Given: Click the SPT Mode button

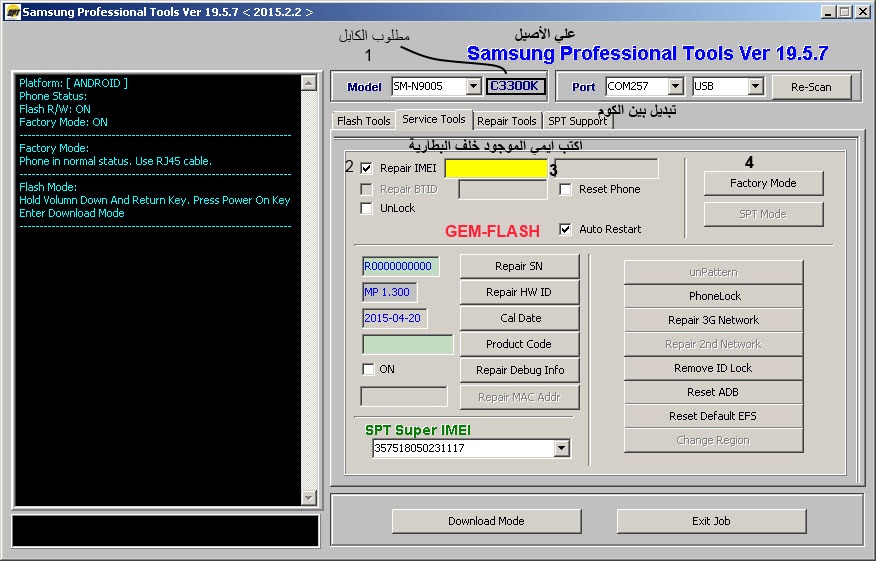Looking at the screenshot, I should pos(763,214).
